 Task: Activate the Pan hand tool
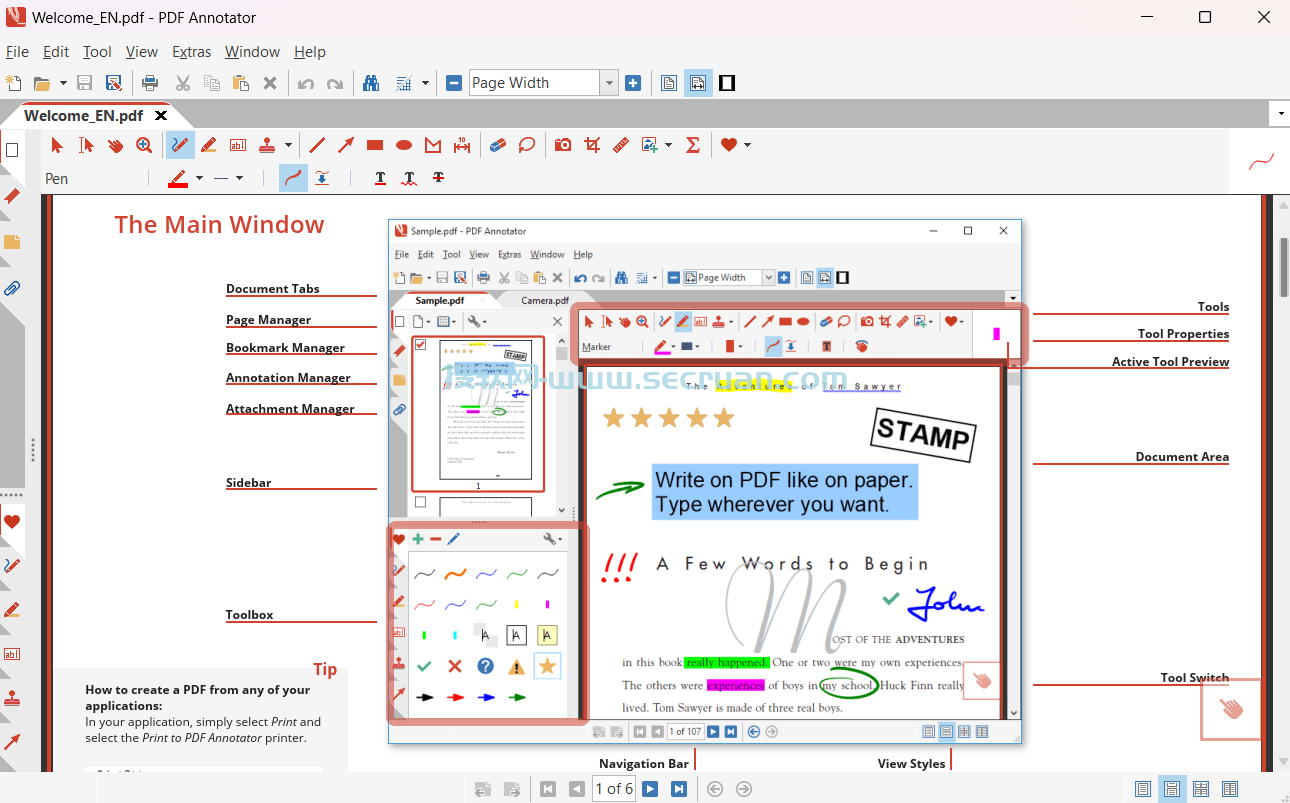tap(115, 145)
